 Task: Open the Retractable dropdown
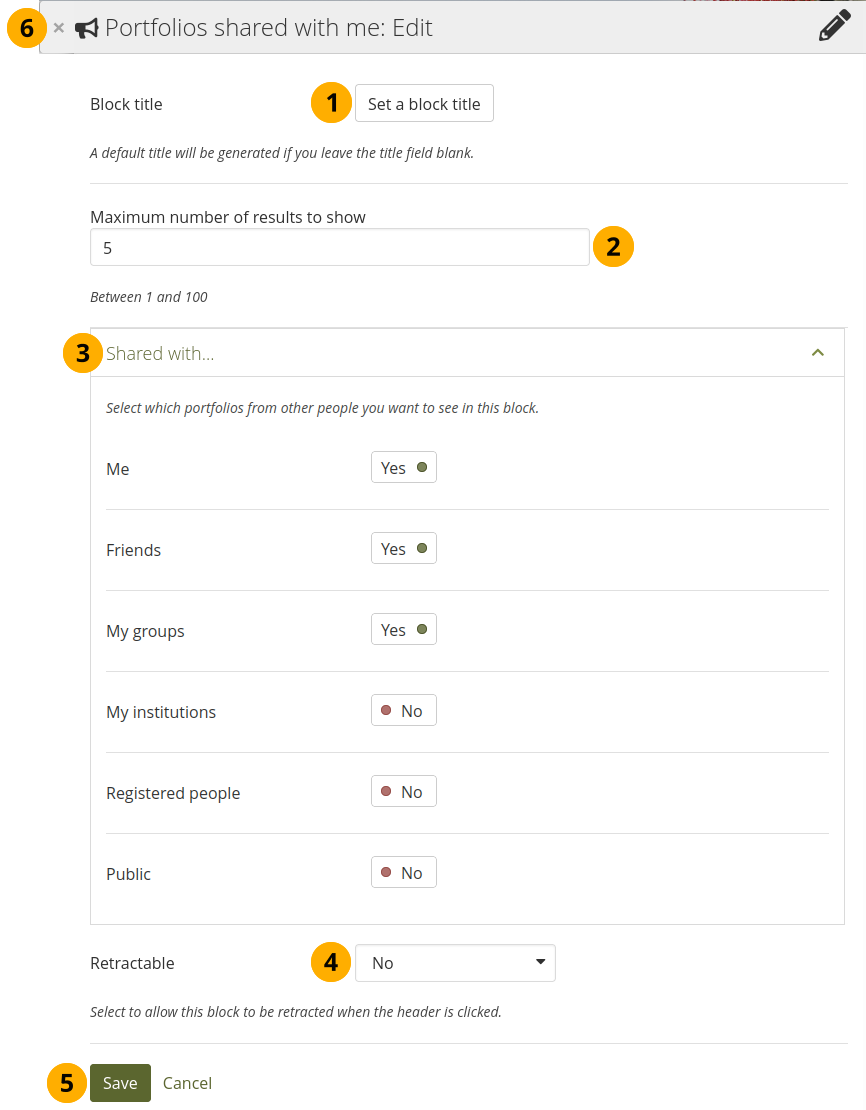[x=455, y=963]
